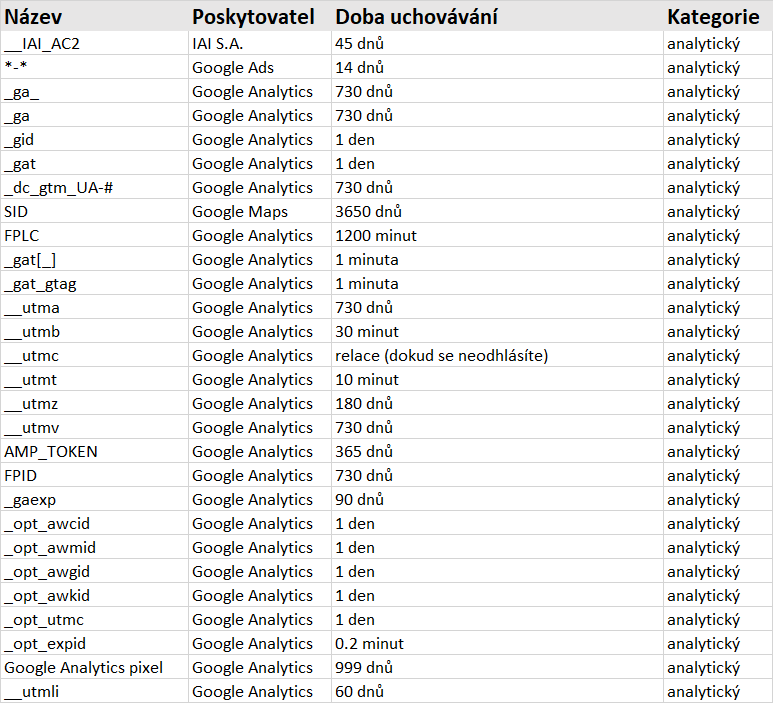Select the 0.2 minut retention cell
The image size is (773, 703).
pos(370,643)
